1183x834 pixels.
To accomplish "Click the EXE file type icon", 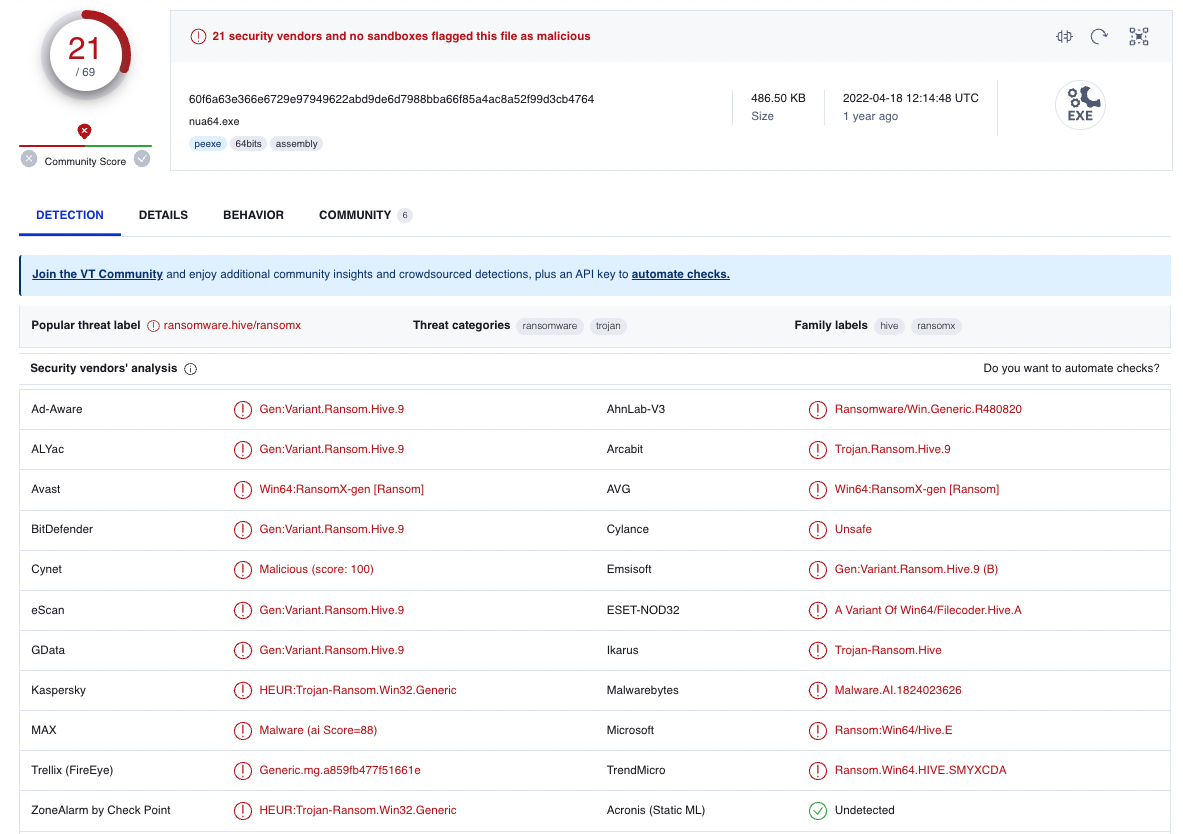I will tap(1080, 105).
